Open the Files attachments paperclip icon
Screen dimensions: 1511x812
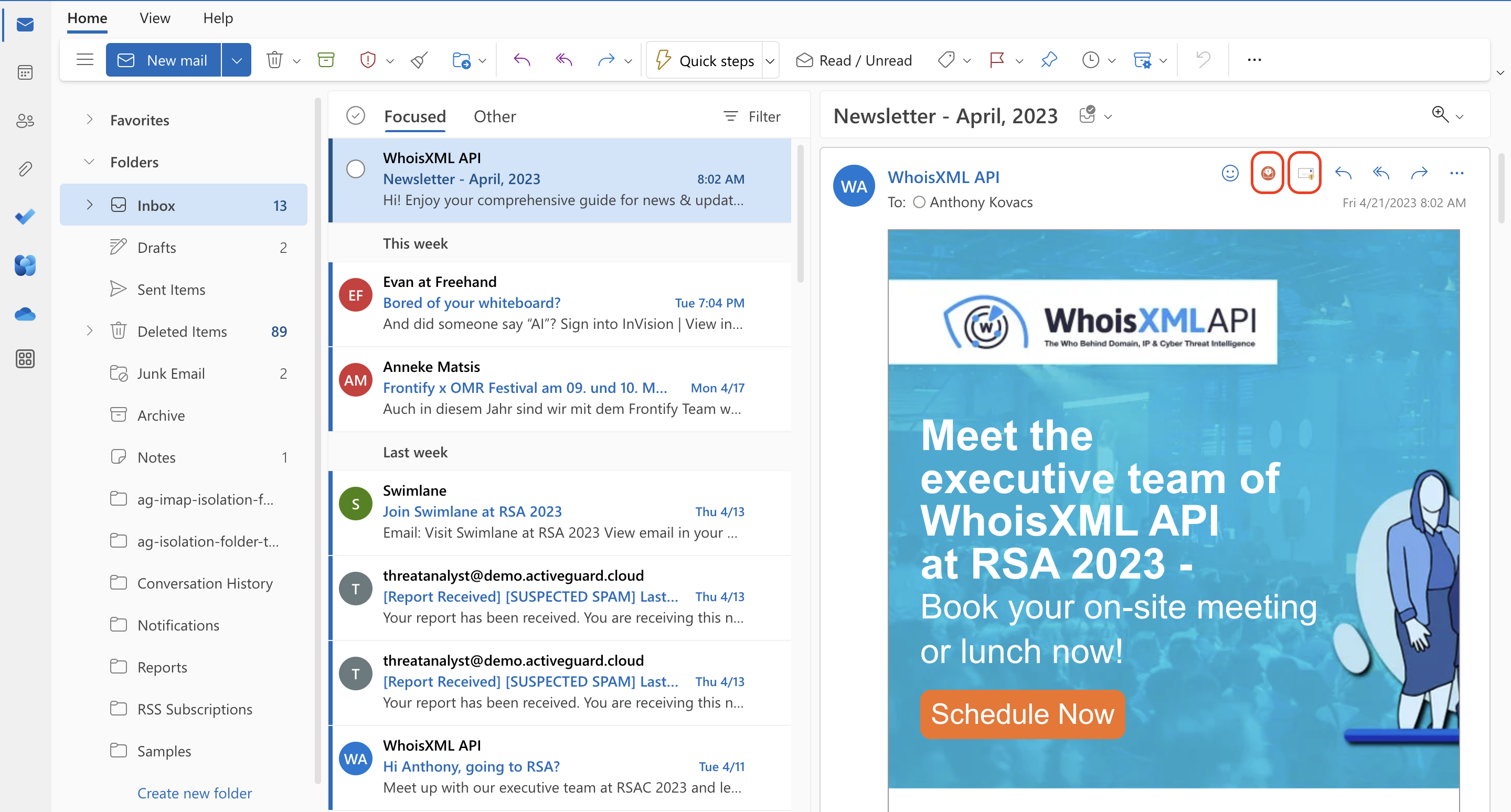pos(25,169)
